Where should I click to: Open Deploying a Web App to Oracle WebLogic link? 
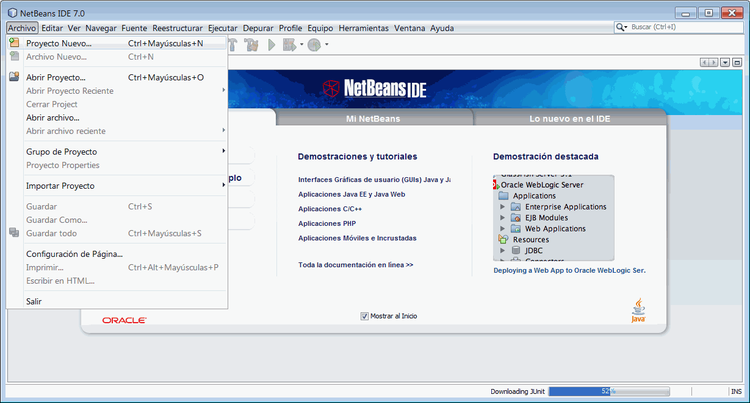tap(569, 271)
